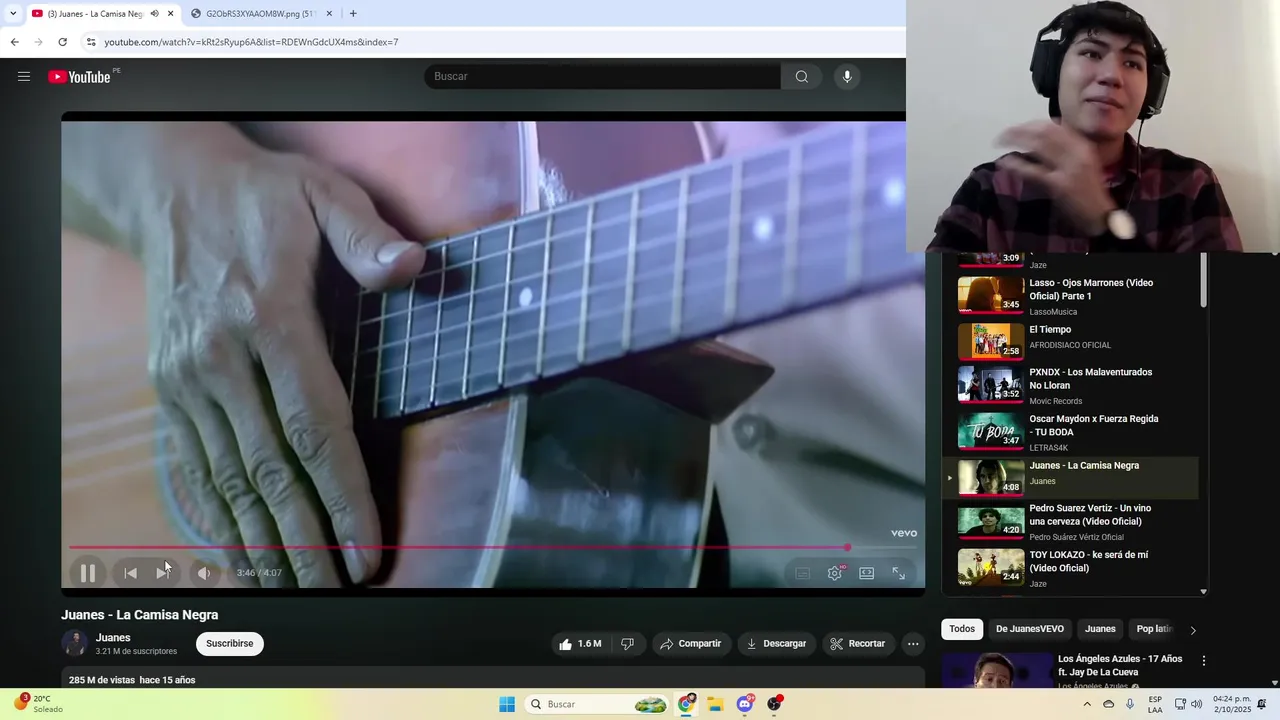Select the De JuanesVEVO filter chip
The height and width of the screenshot is (720, 1280).
point(1030,629)
